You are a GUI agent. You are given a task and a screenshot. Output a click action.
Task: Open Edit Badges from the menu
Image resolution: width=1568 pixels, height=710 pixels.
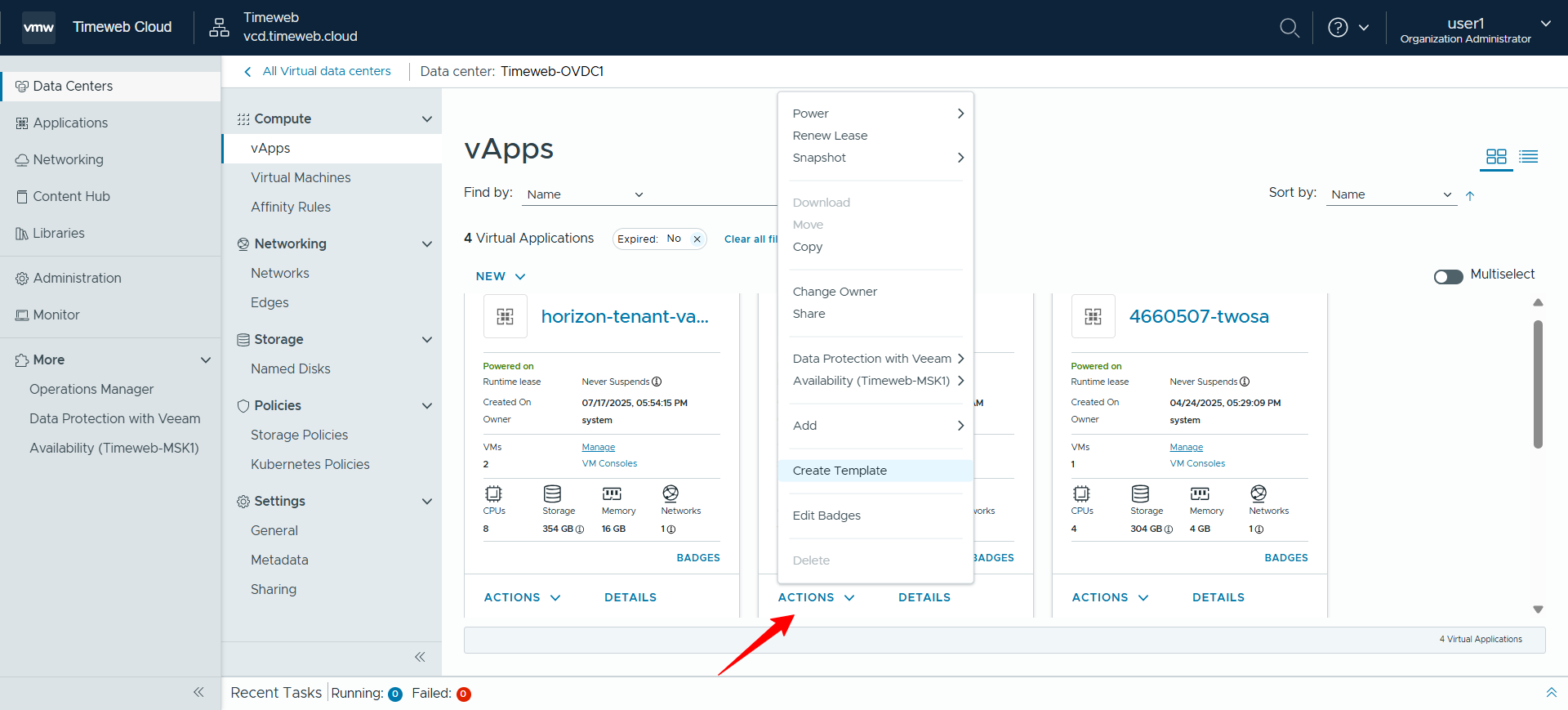coord(875,516)
